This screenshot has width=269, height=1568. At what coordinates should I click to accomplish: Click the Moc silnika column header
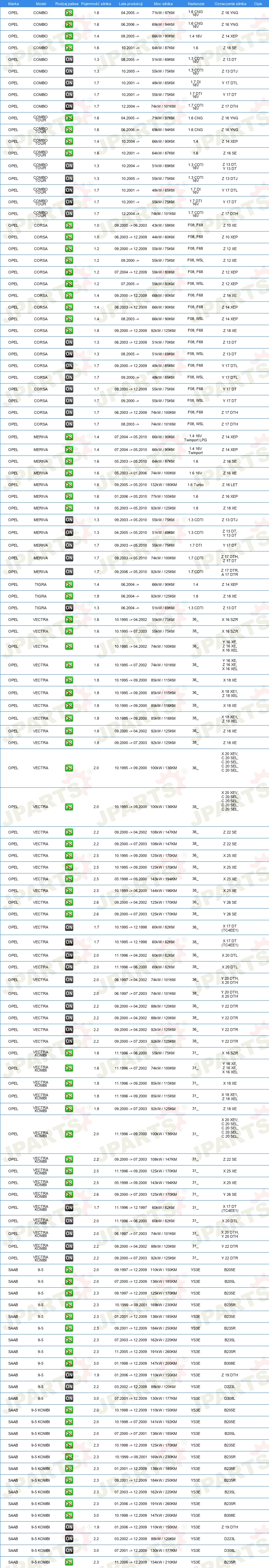(163, 4)
